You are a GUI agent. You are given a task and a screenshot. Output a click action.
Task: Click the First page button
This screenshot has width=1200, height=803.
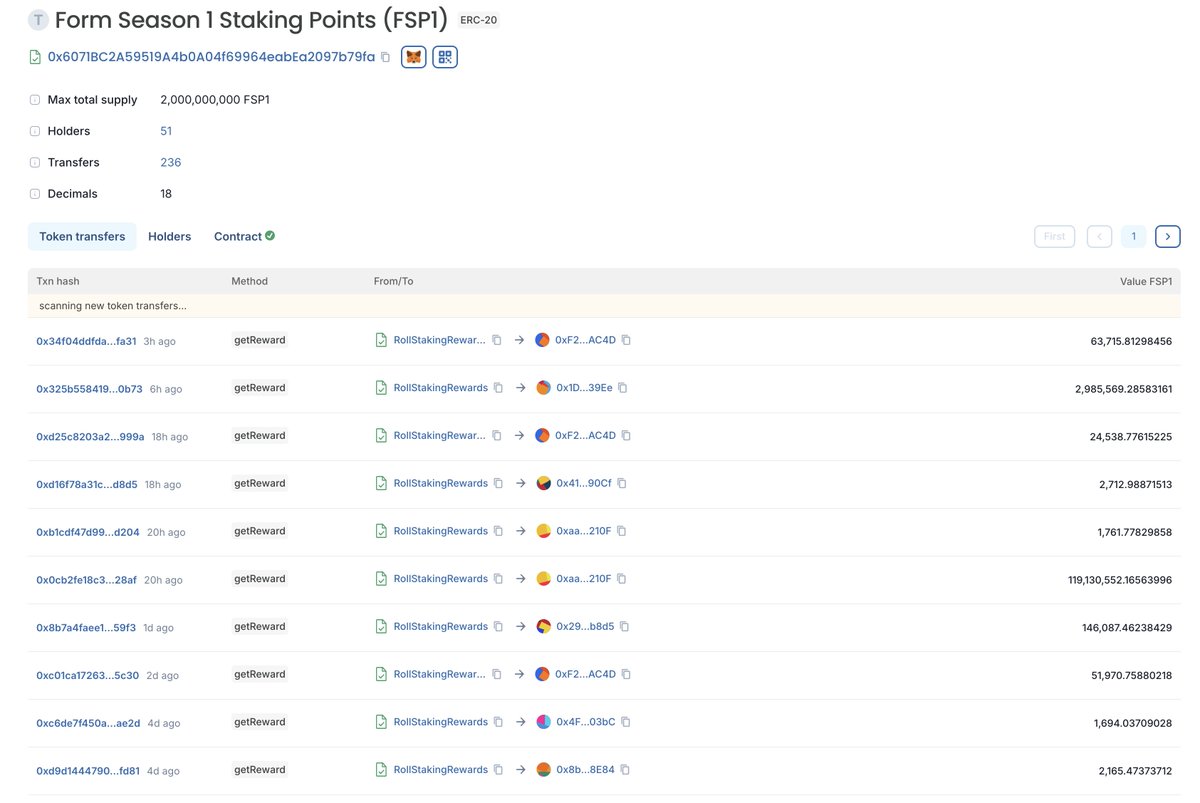pos(1054,237)
